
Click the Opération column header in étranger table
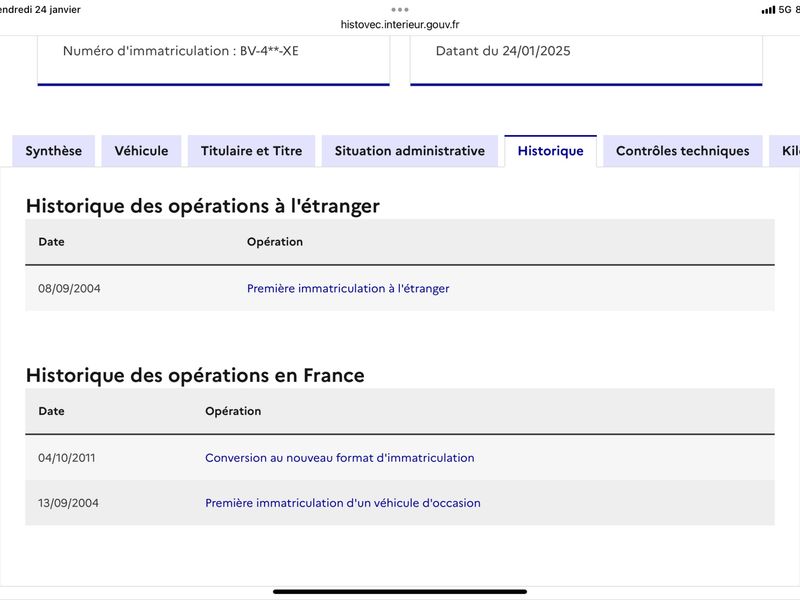pos(274,242)
